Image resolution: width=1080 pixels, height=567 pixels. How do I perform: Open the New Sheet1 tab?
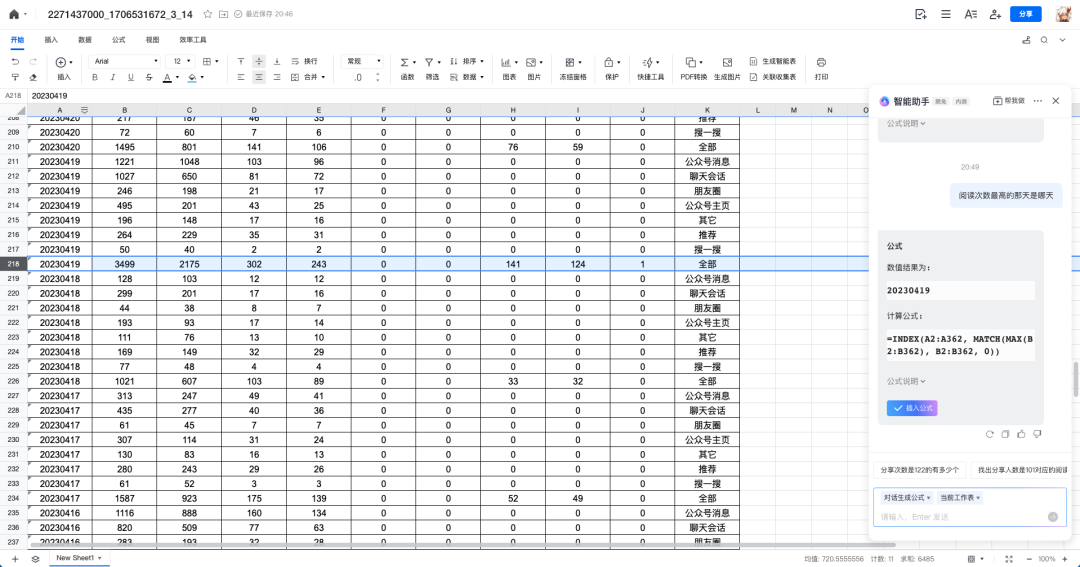[79, 558]
